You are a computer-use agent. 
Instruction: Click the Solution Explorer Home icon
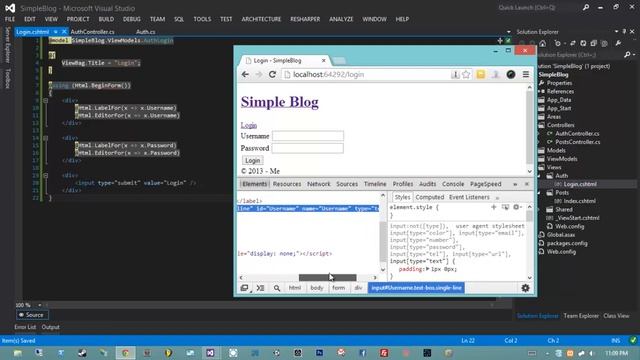(543, 43)
